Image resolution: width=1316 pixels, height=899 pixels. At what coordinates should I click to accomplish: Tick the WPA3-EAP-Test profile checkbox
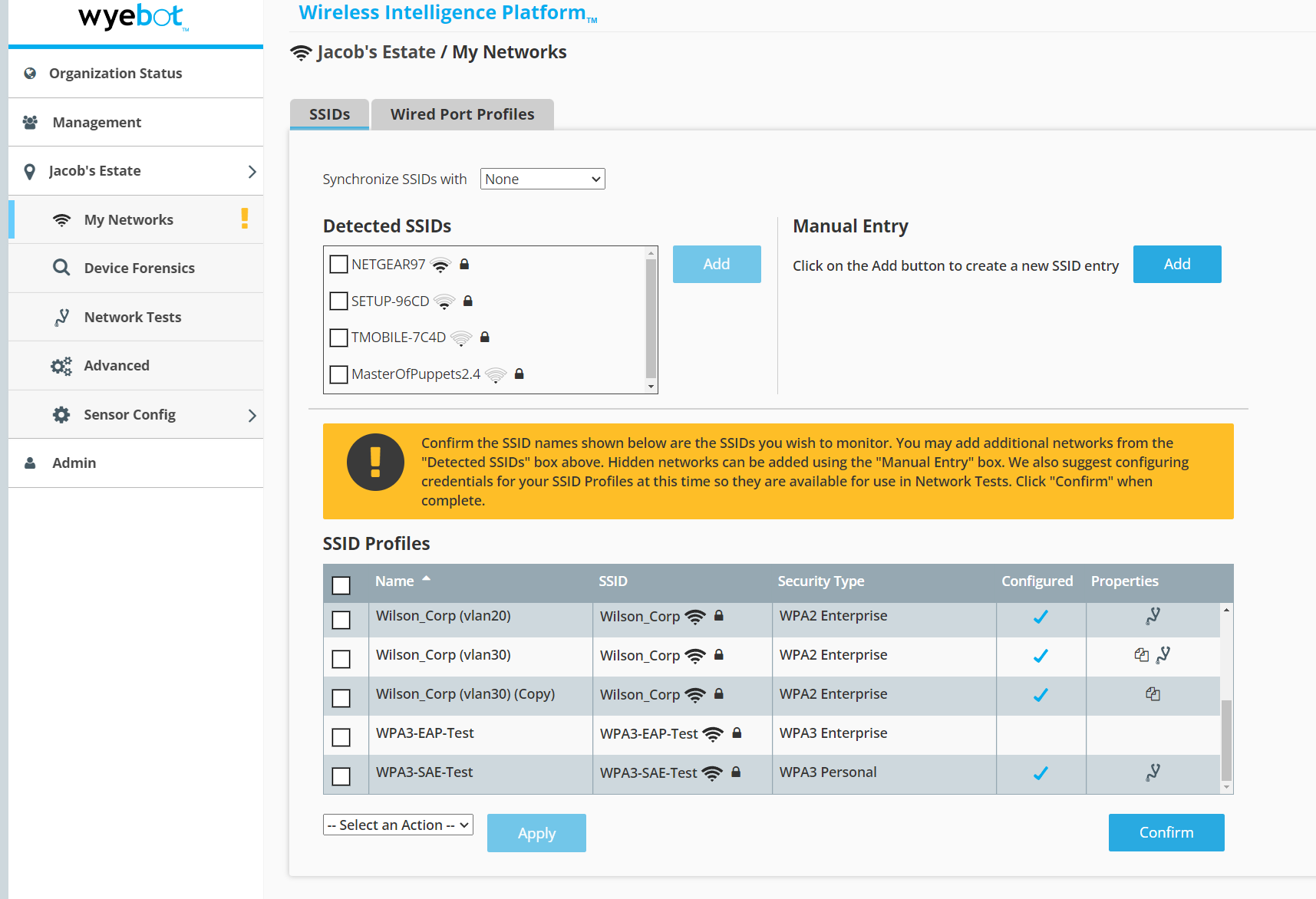pos(341,737)
